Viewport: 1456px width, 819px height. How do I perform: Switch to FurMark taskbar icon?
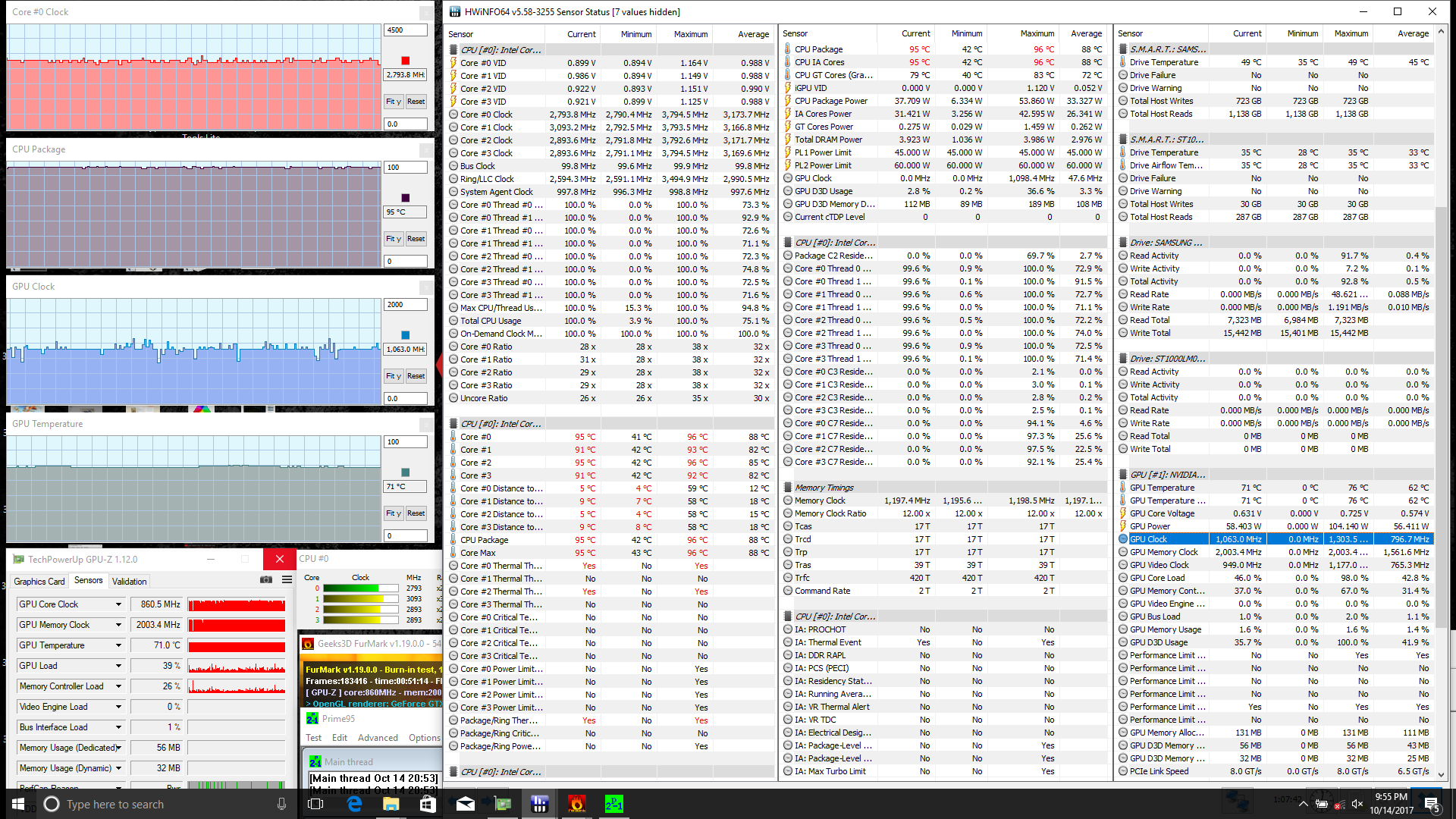point(576,804)
